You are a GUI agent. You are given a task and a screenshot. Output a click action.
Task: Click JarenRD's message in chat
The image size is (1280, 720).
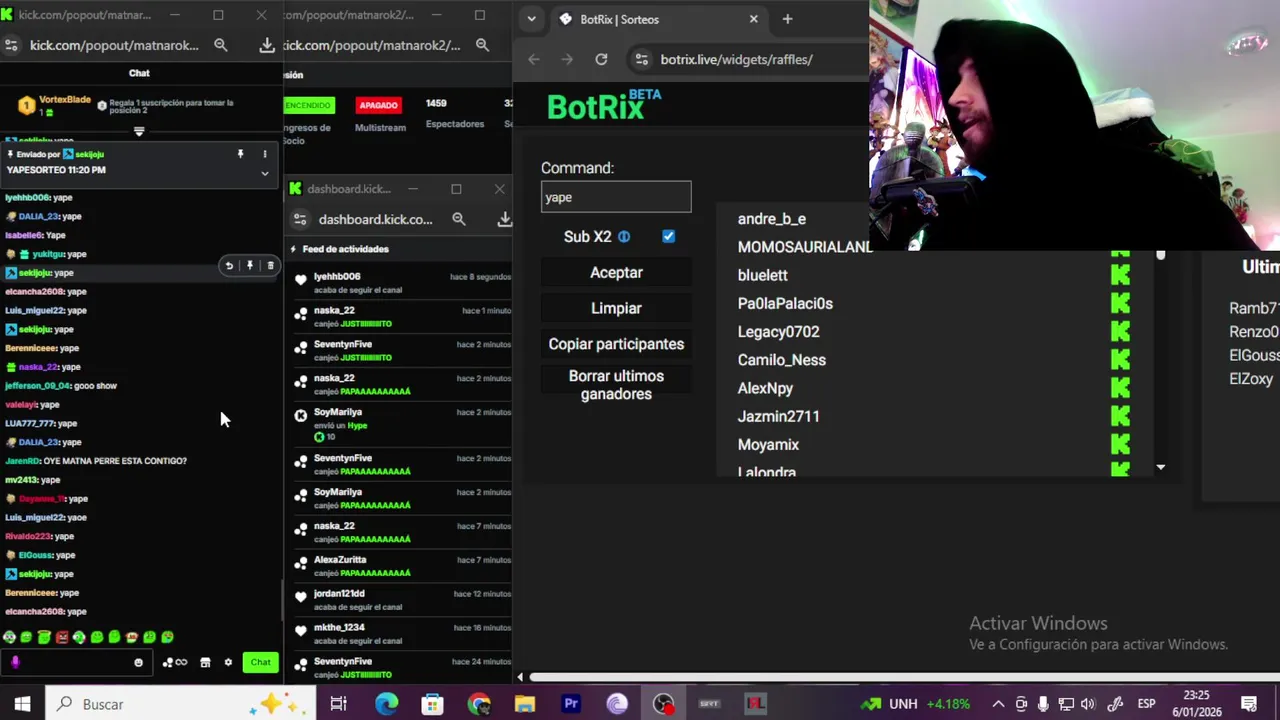click(96, 461)
